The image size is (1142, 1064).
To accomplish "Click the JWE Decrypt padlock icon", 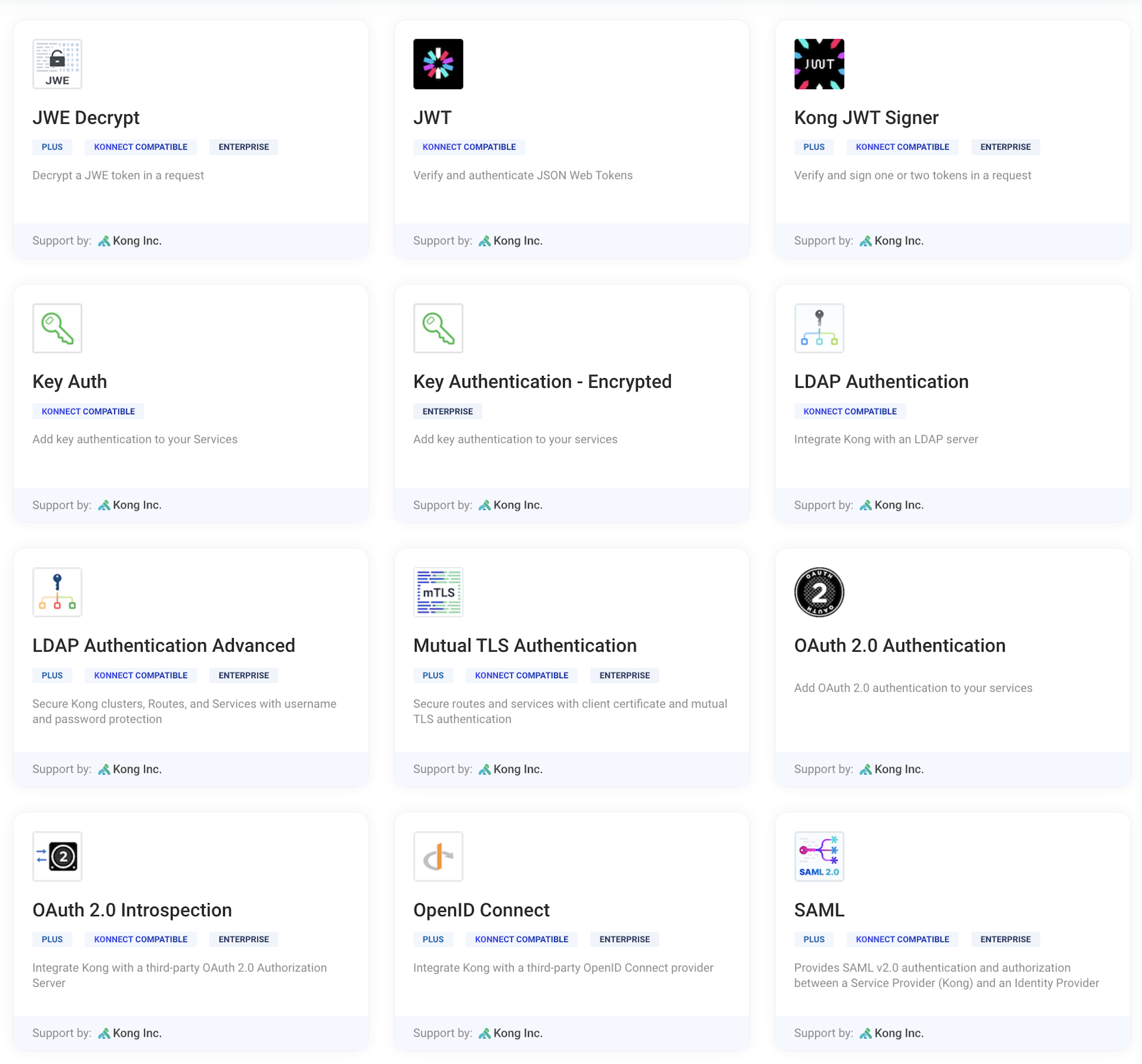I will [x=57, y=64].
